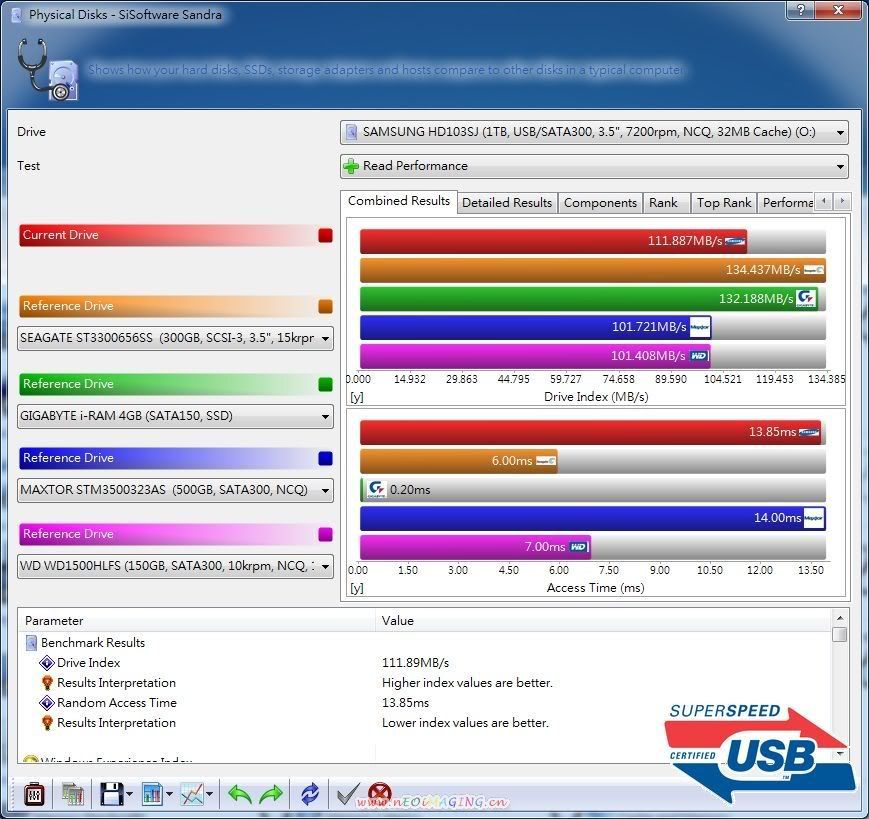Click the Parameter column header
This screenshot has height=819, width=869.
click(197, 621)
